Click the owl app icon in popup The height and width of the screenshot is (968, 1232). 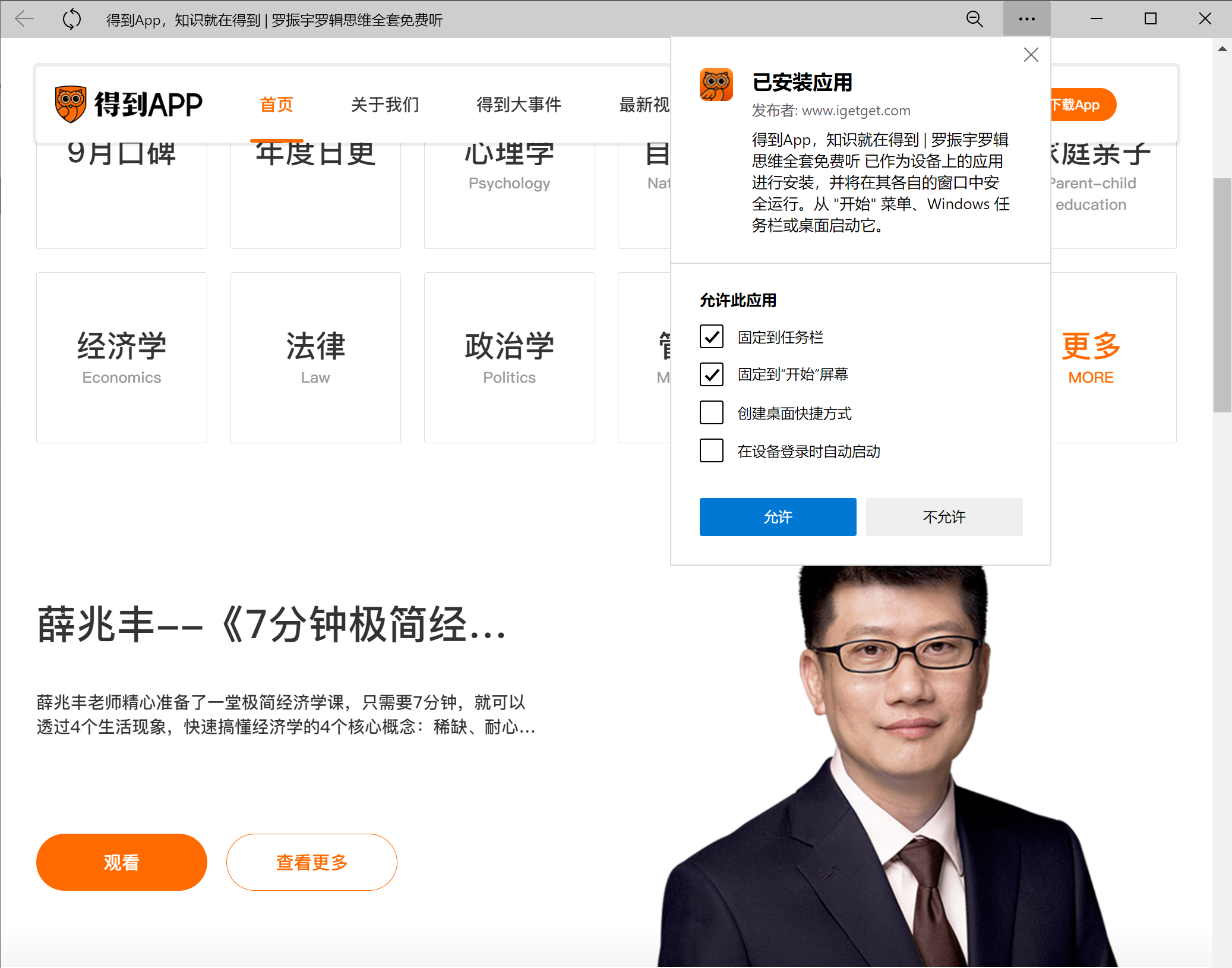click(716, 84)
